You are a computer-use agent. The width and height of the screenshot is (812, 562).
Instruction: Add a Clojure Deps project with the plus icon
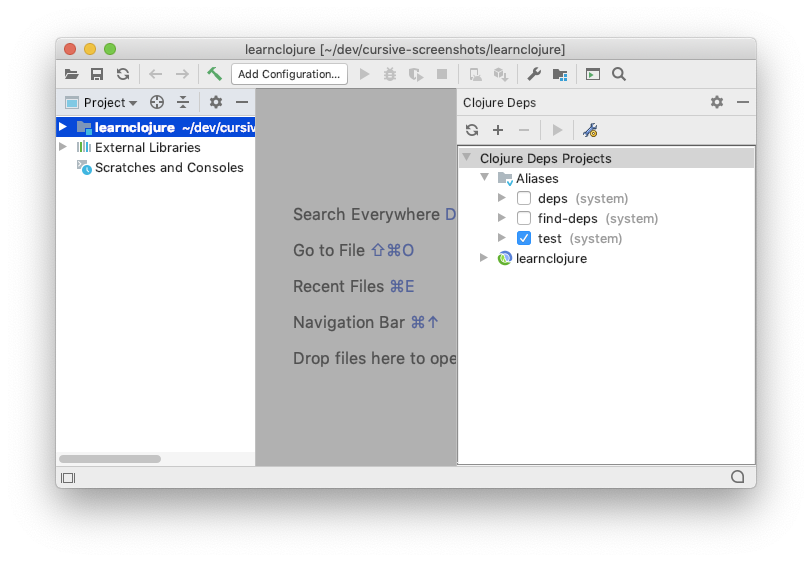[x=498, y=130]
